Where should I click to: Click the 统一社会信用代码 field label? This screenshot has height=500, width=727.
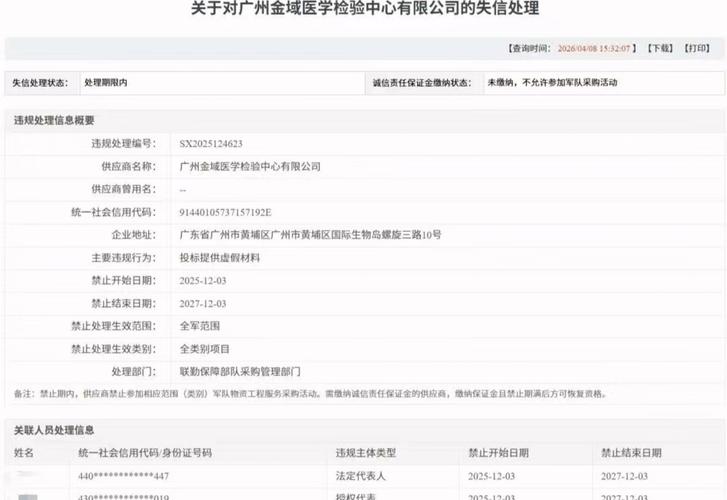click(114, 212)
